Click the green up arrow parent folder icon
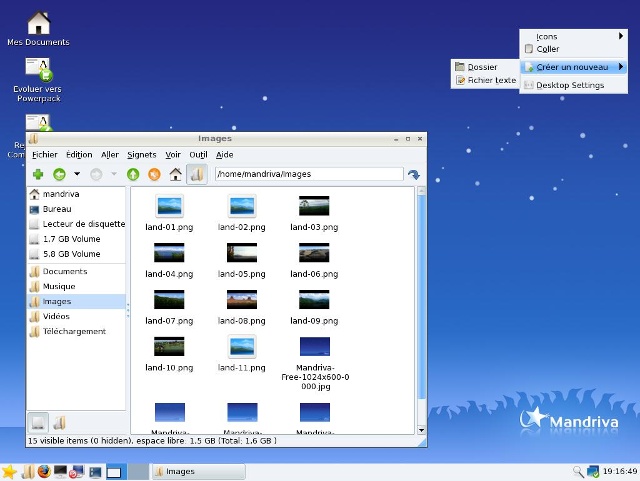The image size is (640, 481). click(x=133, y=174)
